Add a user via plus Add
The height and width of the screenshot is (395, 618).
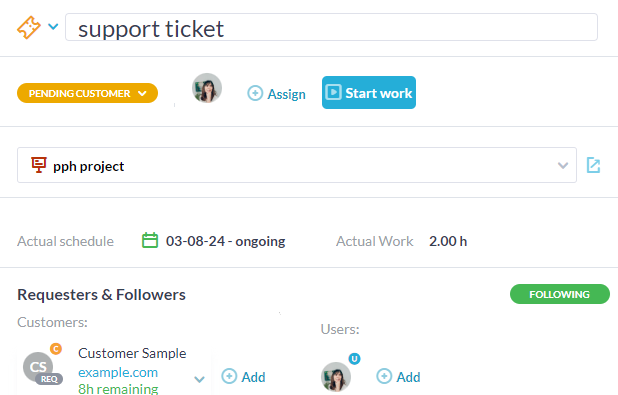pos(398,377)
